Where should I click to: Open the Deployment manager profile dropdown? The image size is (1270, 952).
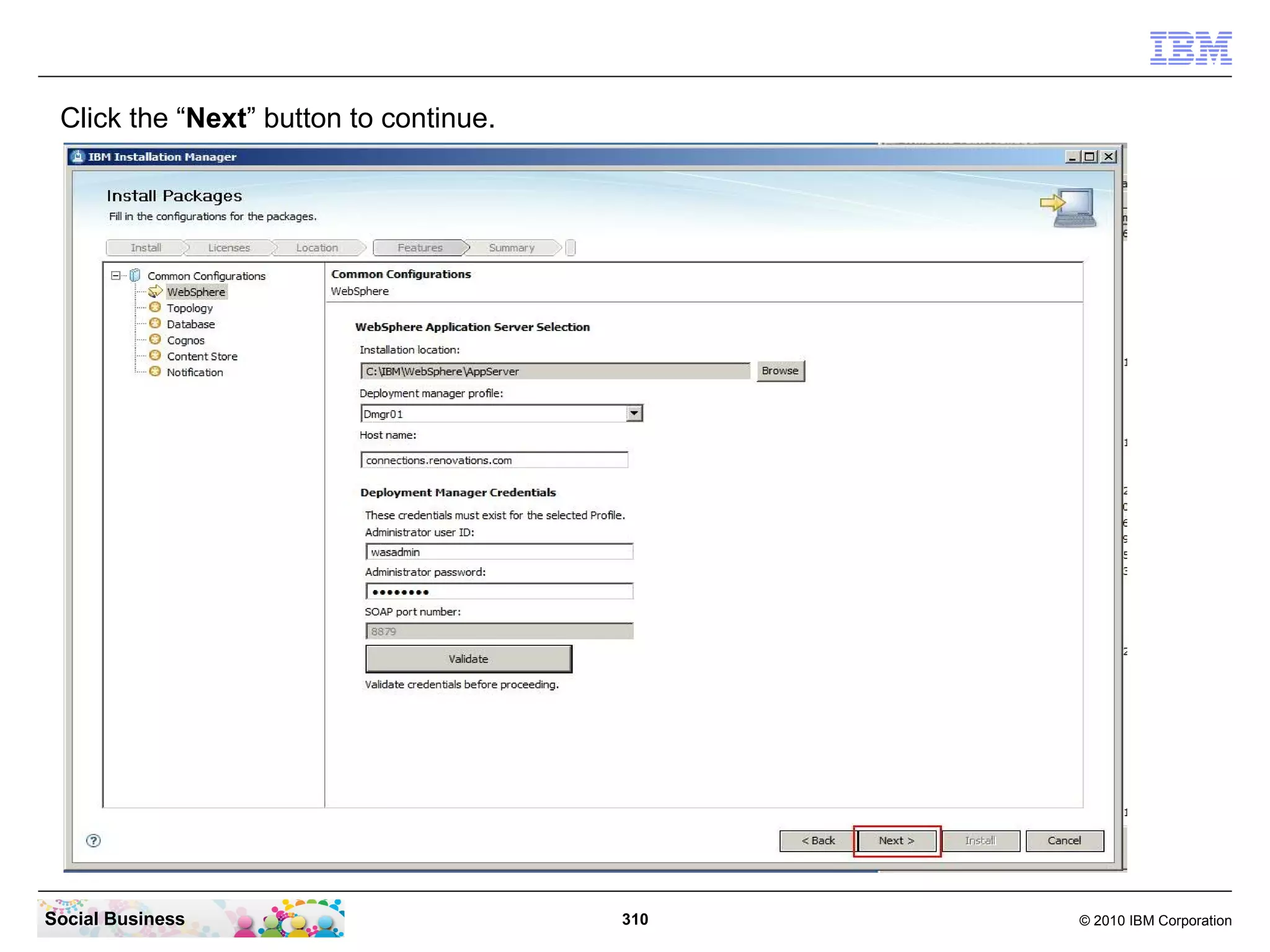tap(634, 413)
